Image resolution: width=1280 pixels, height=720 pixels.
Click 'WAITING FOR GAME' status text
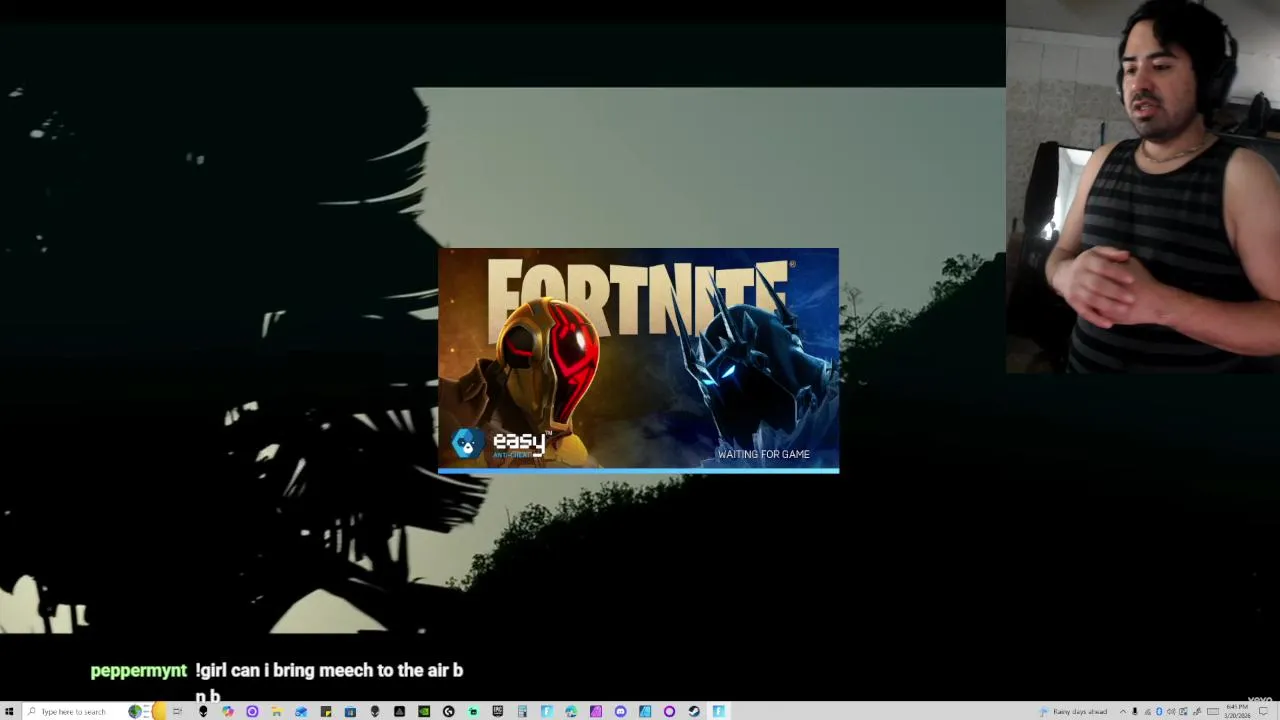(763, 454)
